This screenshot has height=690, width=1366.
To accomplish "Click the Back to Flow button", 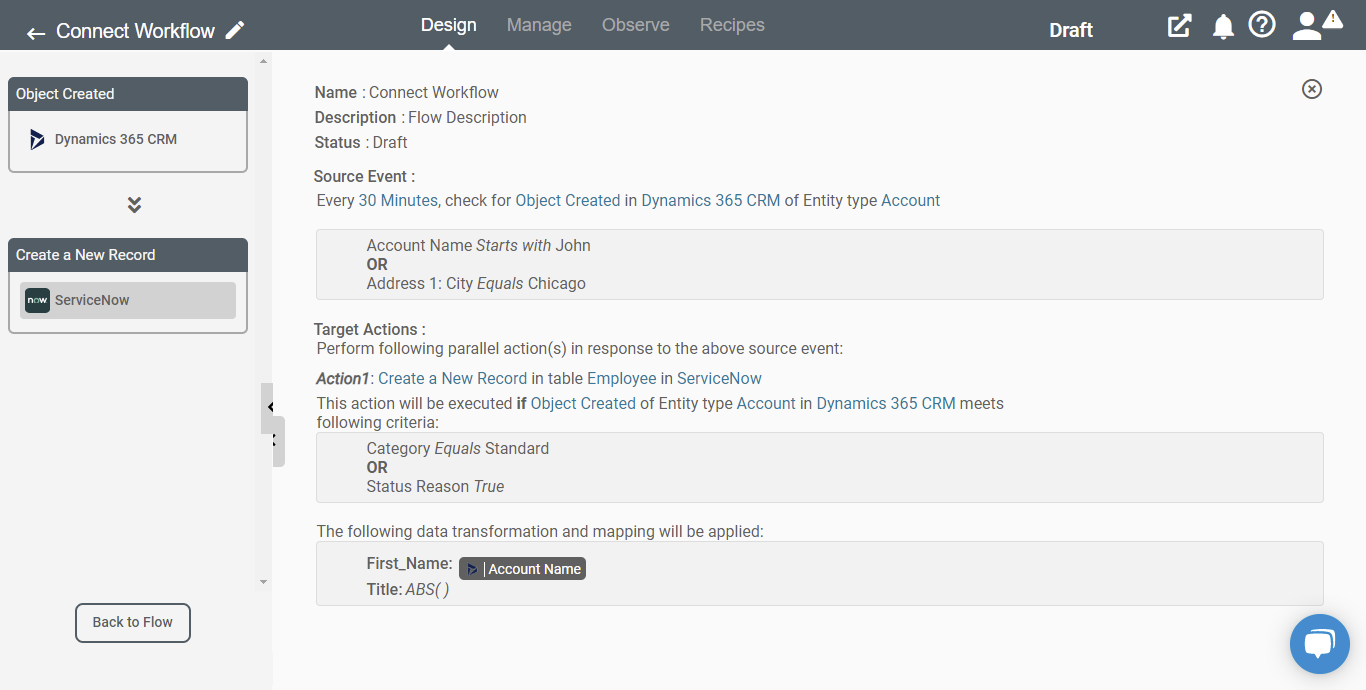I will pos(133,622).
